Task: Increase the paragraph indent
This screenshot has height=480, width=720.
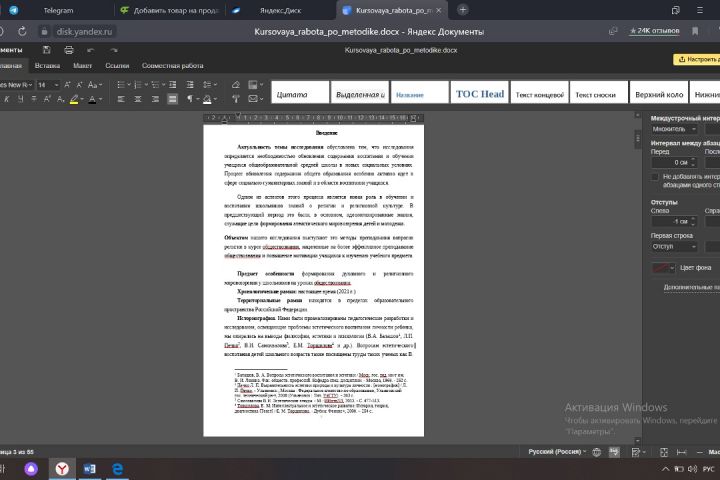Action: (190, 85)
